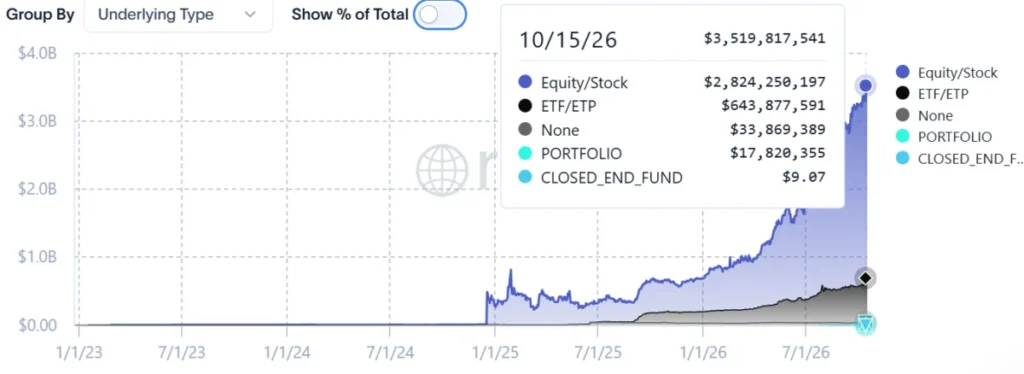
Task: Click the Equity/Stock value $2,824,250,197
Action: (x=765, y=82)
